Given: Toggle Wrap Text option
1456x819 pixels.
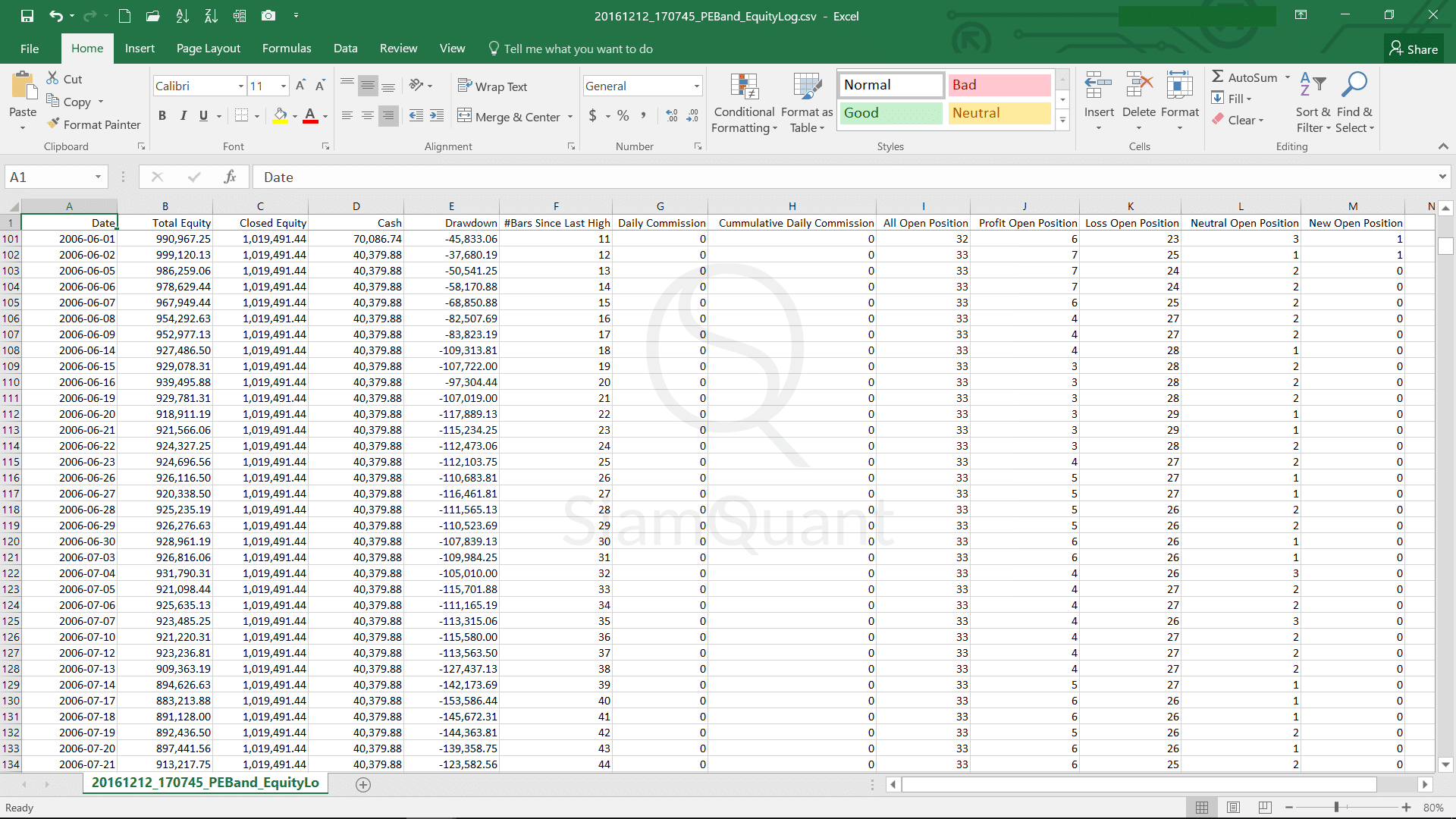Looking at the screenshot, I should [493, 86].
